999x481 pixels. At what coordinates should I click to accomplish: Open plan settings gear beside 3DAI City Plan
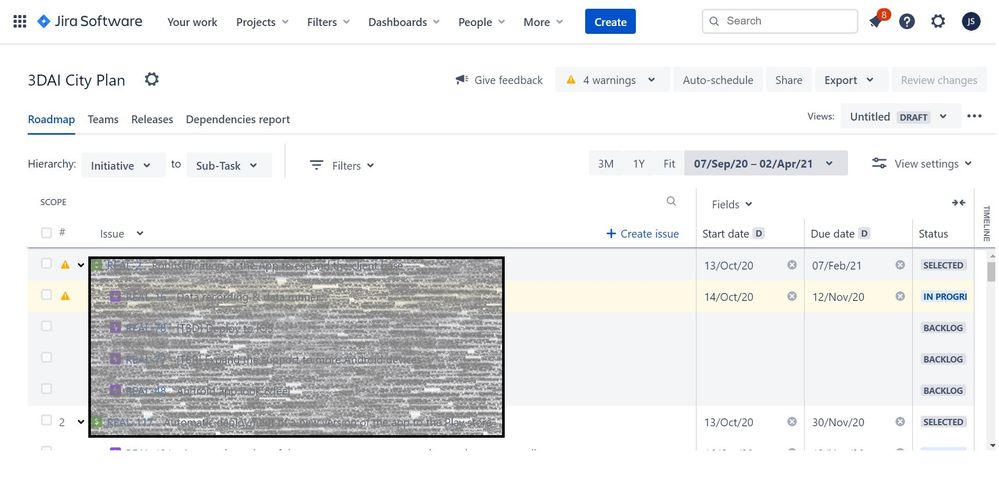(x=152, y=80)
